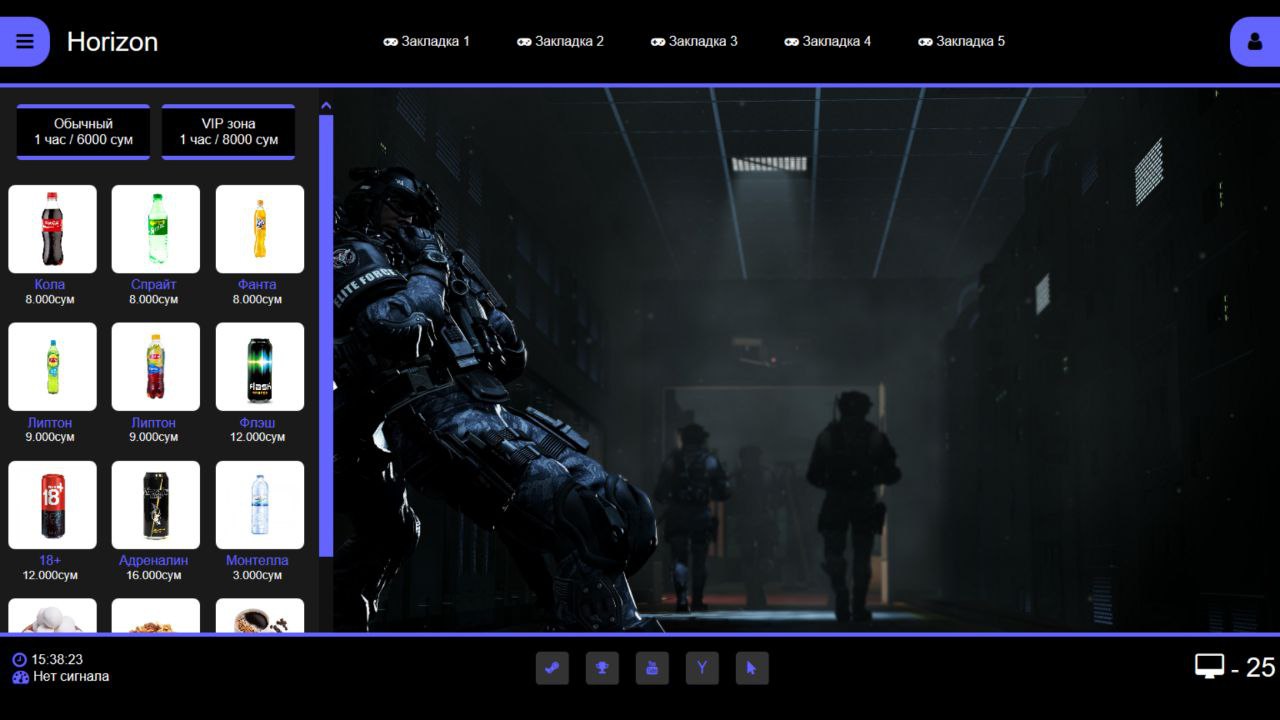The height and width of the screenshot is (720, 1280).
Task: Click the 16.000сум price under Адреналин
Action: point(154,576)
